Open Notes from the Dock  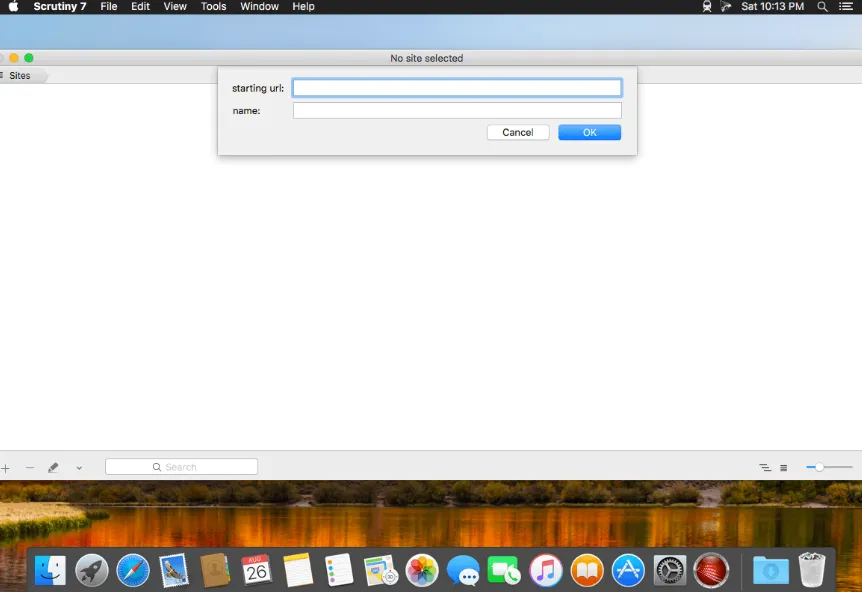(x=298, y=570)
